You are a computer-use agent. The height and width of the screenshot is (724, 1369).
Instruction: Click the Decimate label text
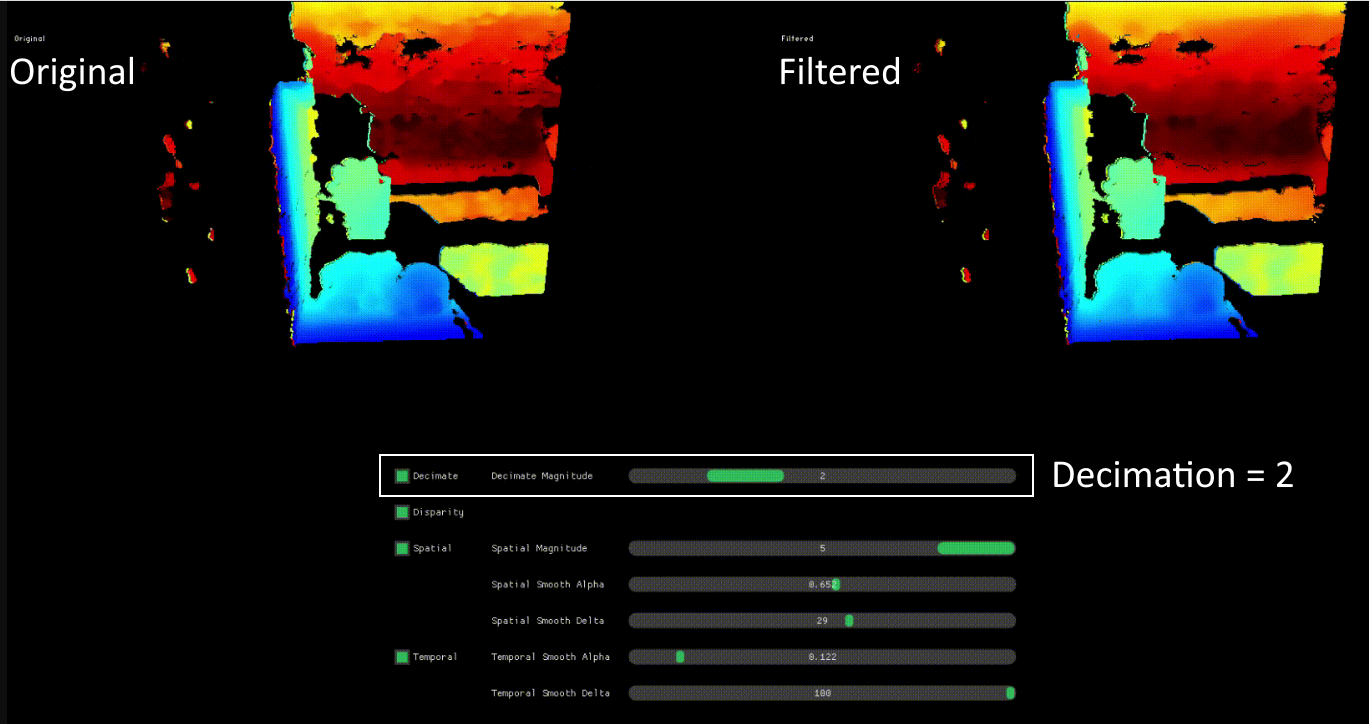point(436,476)
